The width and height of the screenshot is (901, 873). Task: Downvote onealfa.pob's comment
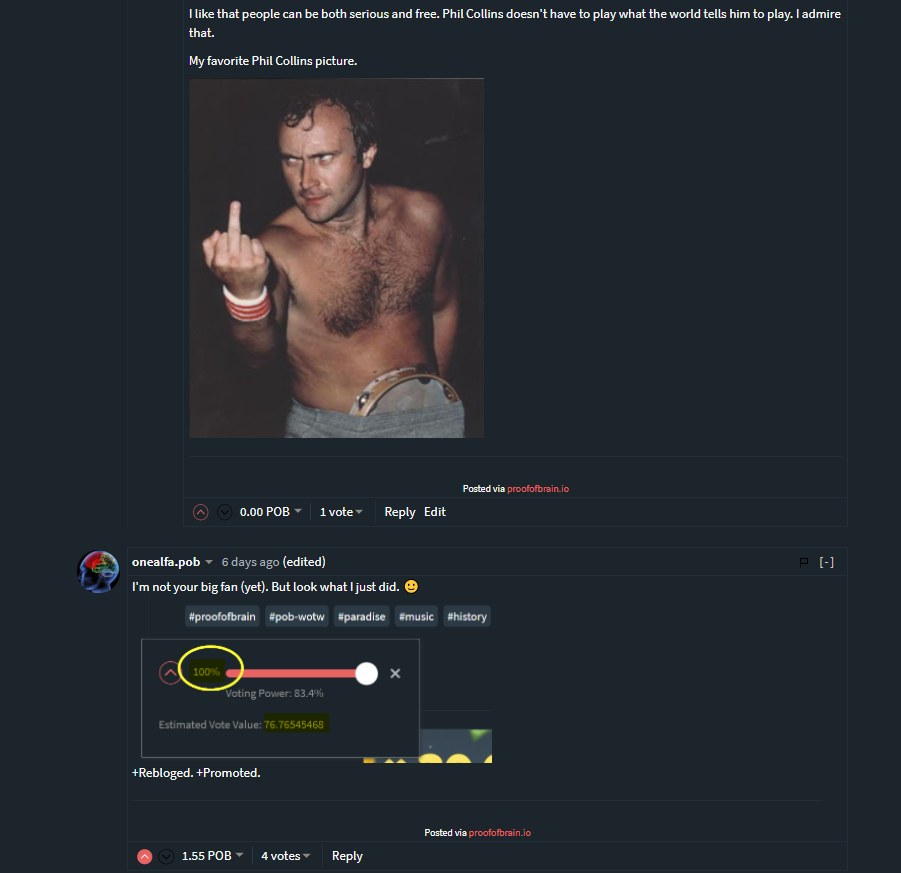tap(166, 856)
